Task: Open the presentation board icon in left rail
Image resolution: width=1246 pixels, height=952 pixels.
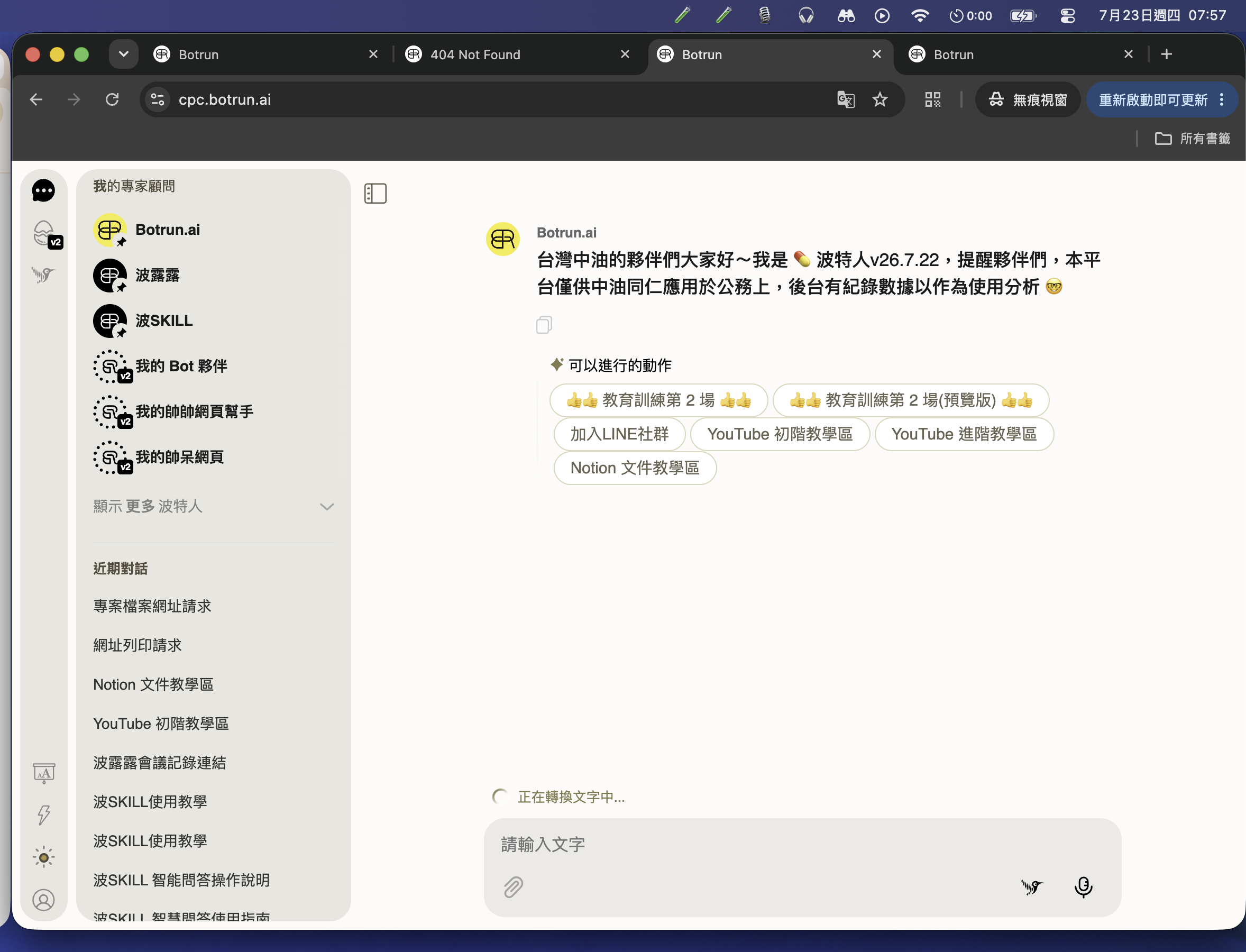Action: (x=43, y=773)
